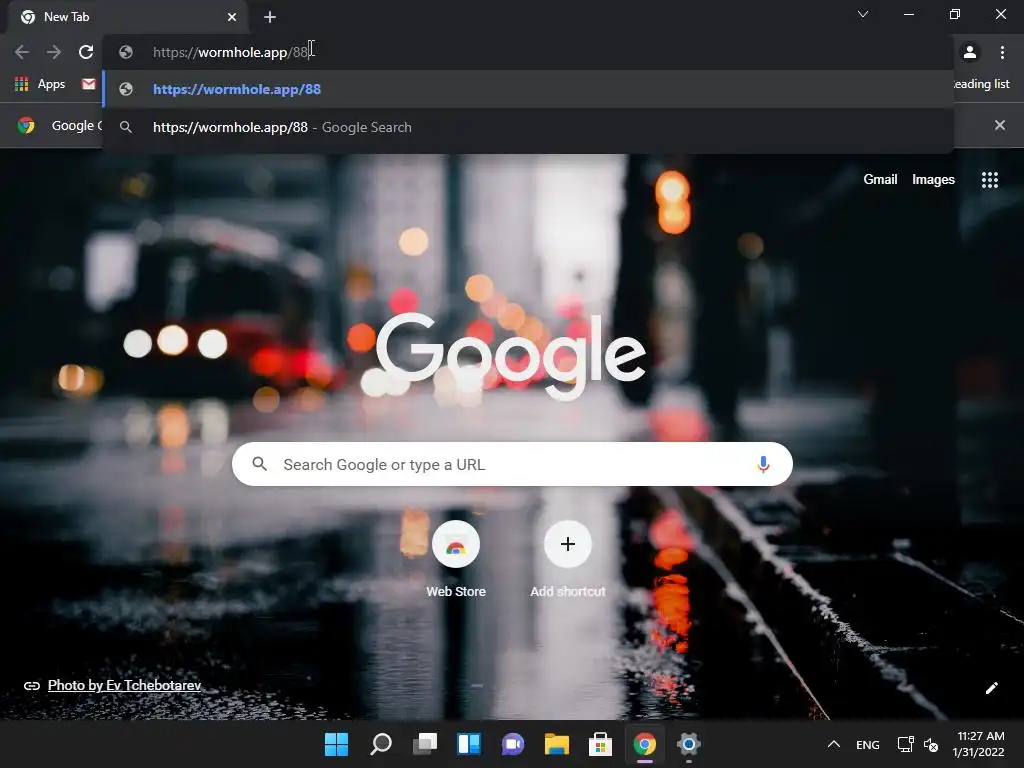Viewport: 1024px width, 768px height.
Task: Open the Gmail bookmark icon
Action: click(89, 84)
